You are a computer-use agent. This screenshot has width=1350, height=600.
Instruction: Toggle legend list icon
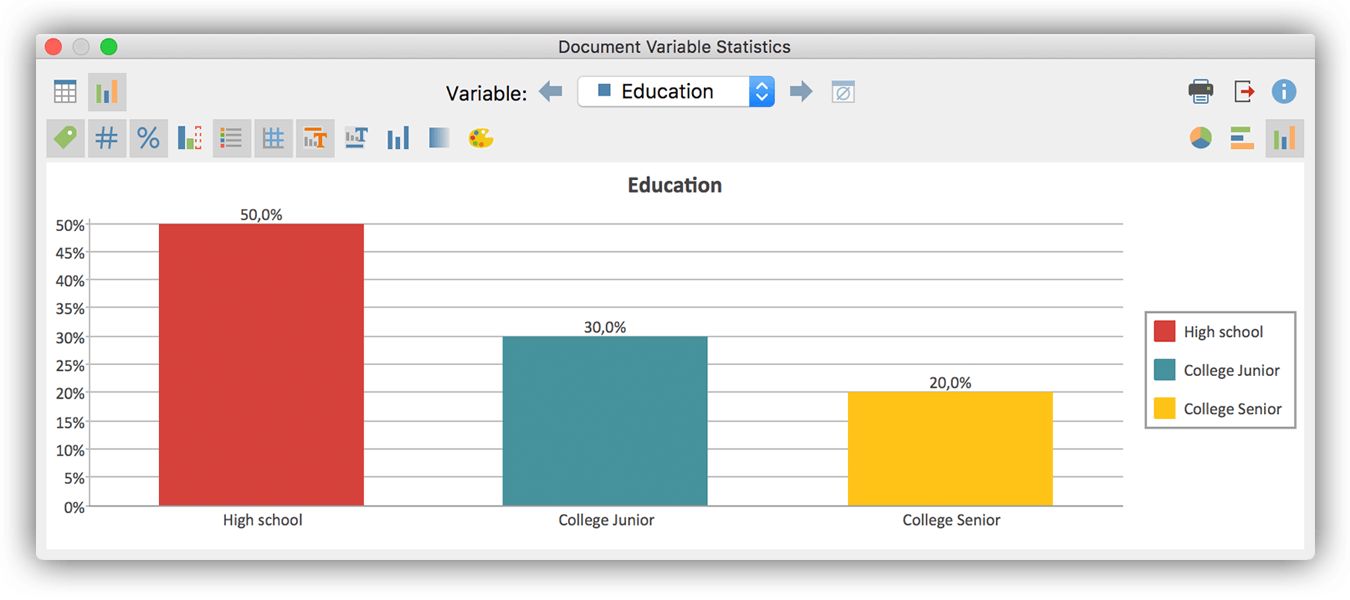[231, 138]
